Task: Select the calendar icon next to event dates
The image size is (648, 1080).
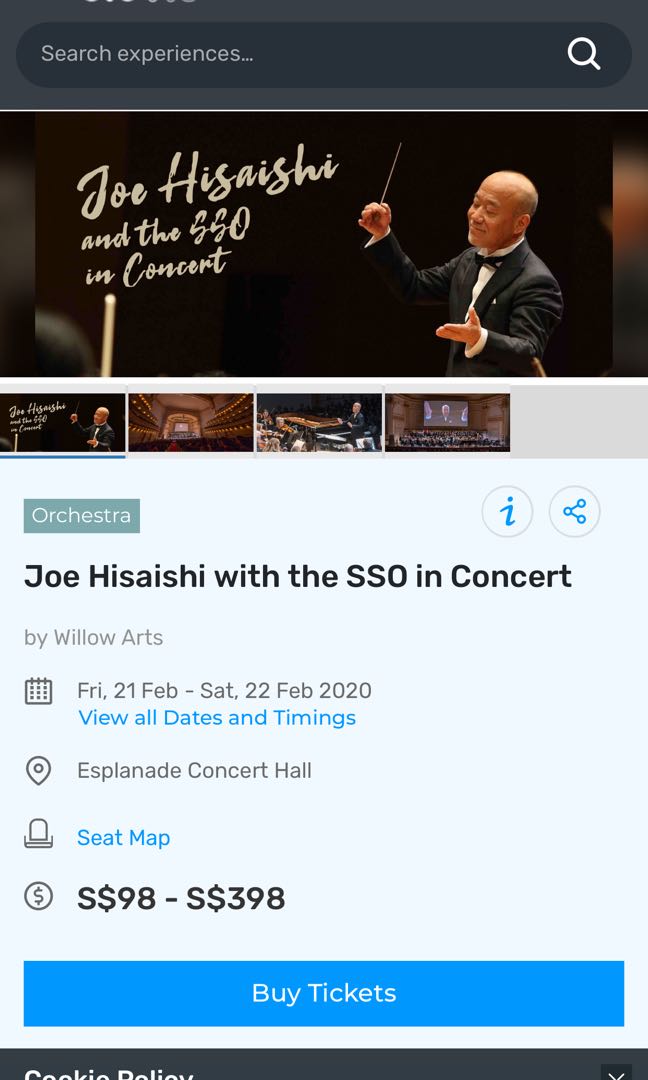Action: 38,690
